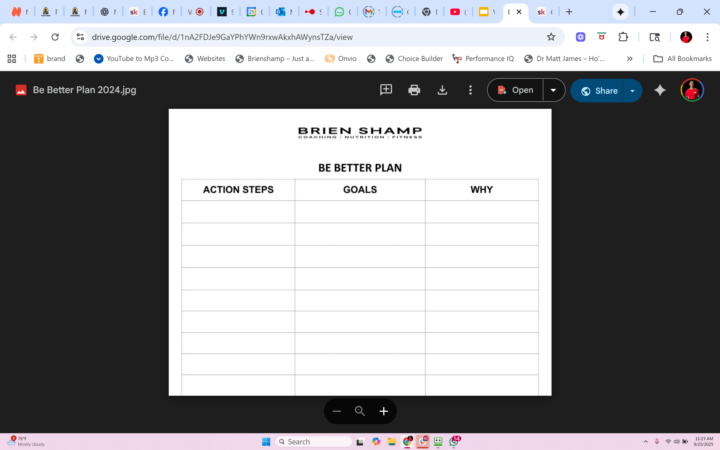
Task: Click the Be Better Plan image preview
Action: pyautogui.click(x=360, y=252)
